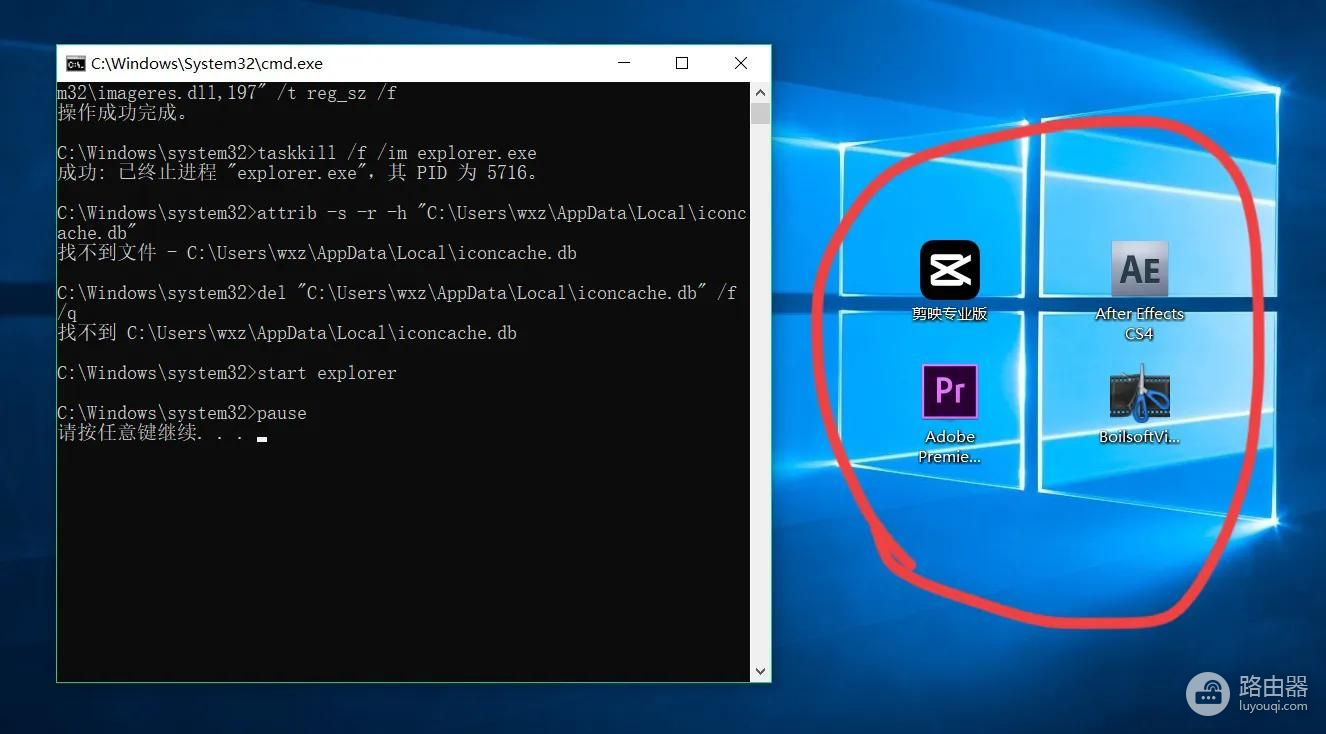Click the 剪映专业版 icon label text
Viewport: 1326px width, 734px height.
(x=949, y=314)
